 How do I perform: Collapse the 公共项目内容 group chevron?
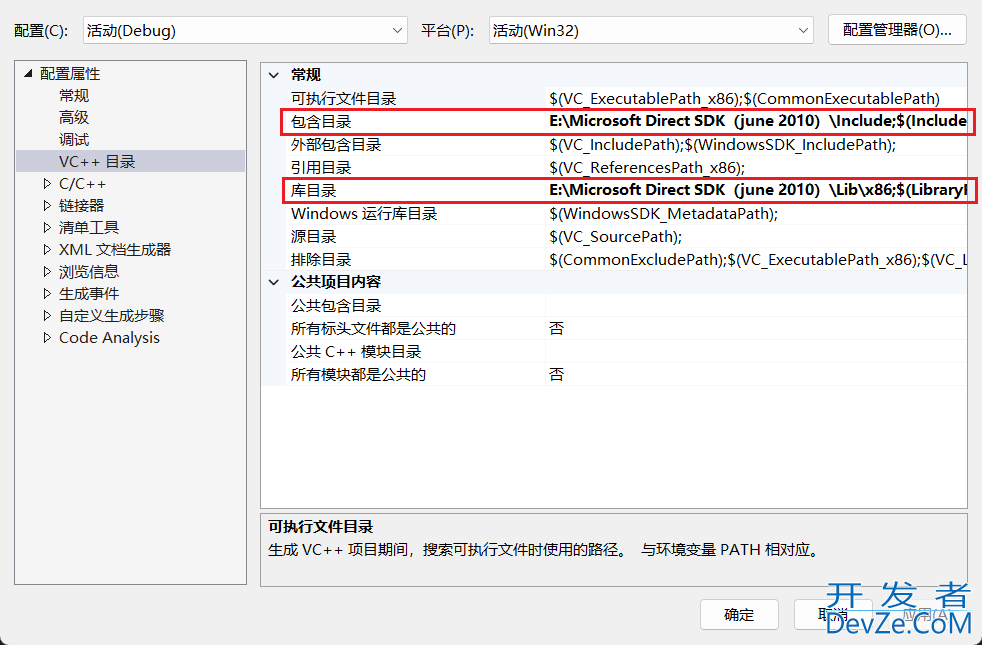(x=274, y=282)
